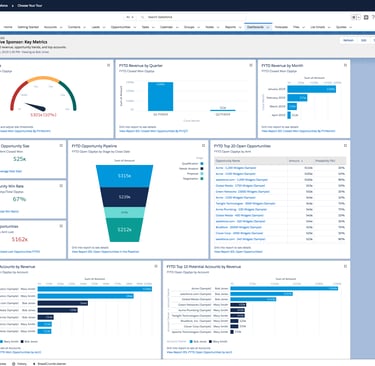Click the tall Q1 bar in quarter chart
This screenshot has width=375, height=366.
click(x=160, y=96)
